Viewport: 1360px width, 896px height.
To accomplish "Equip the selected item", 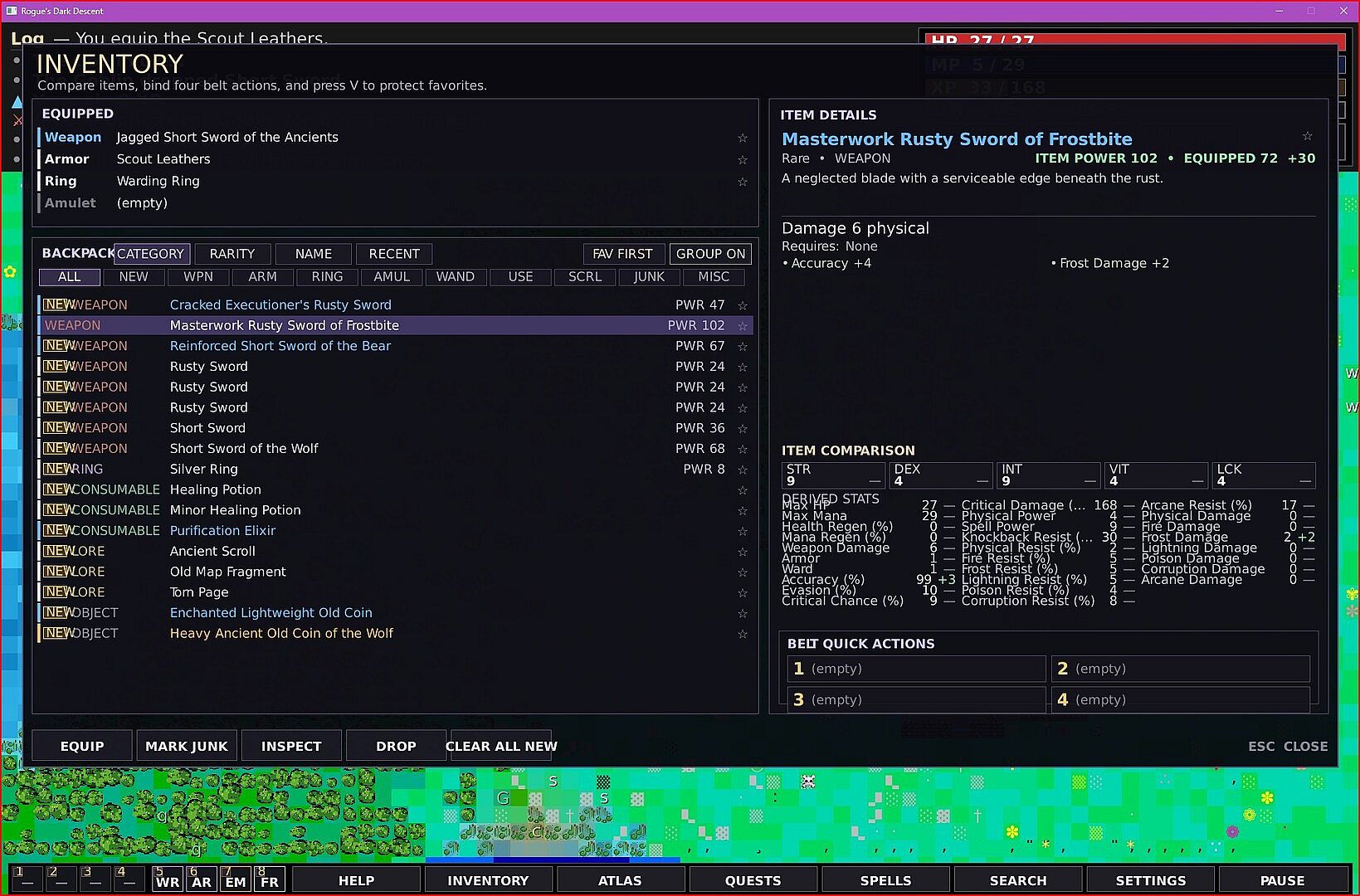I will tap(82, 746).
